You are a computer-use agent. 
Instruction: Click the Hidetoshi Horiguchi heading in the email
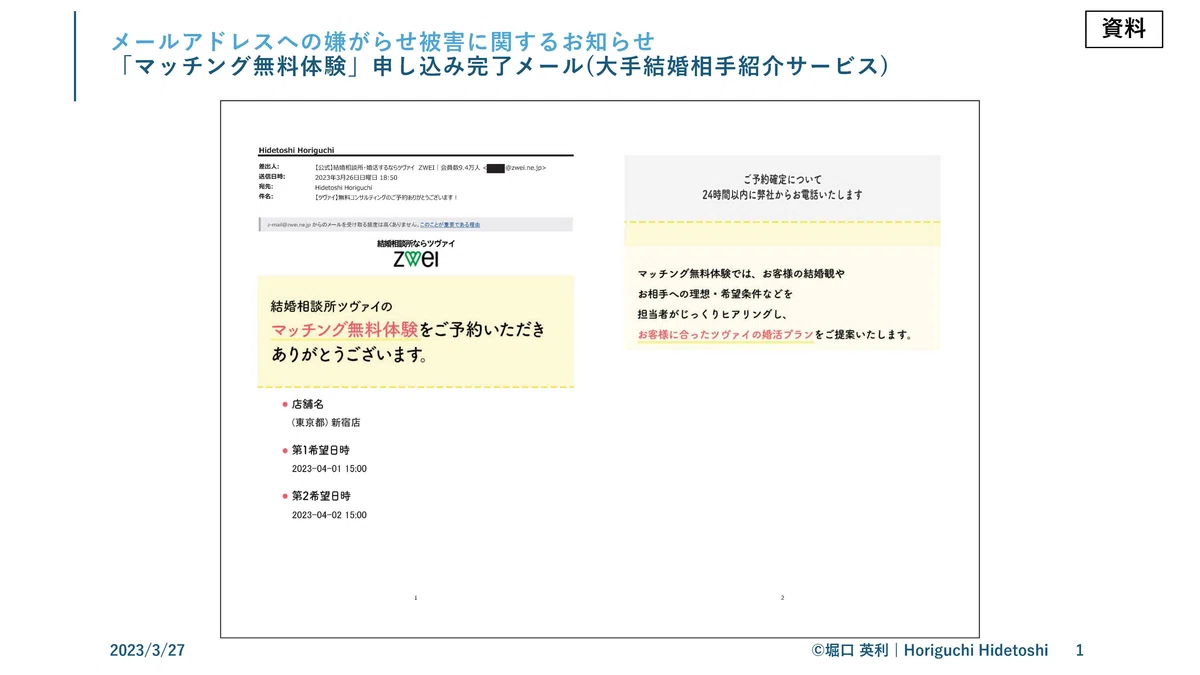[x=297, y=149]
